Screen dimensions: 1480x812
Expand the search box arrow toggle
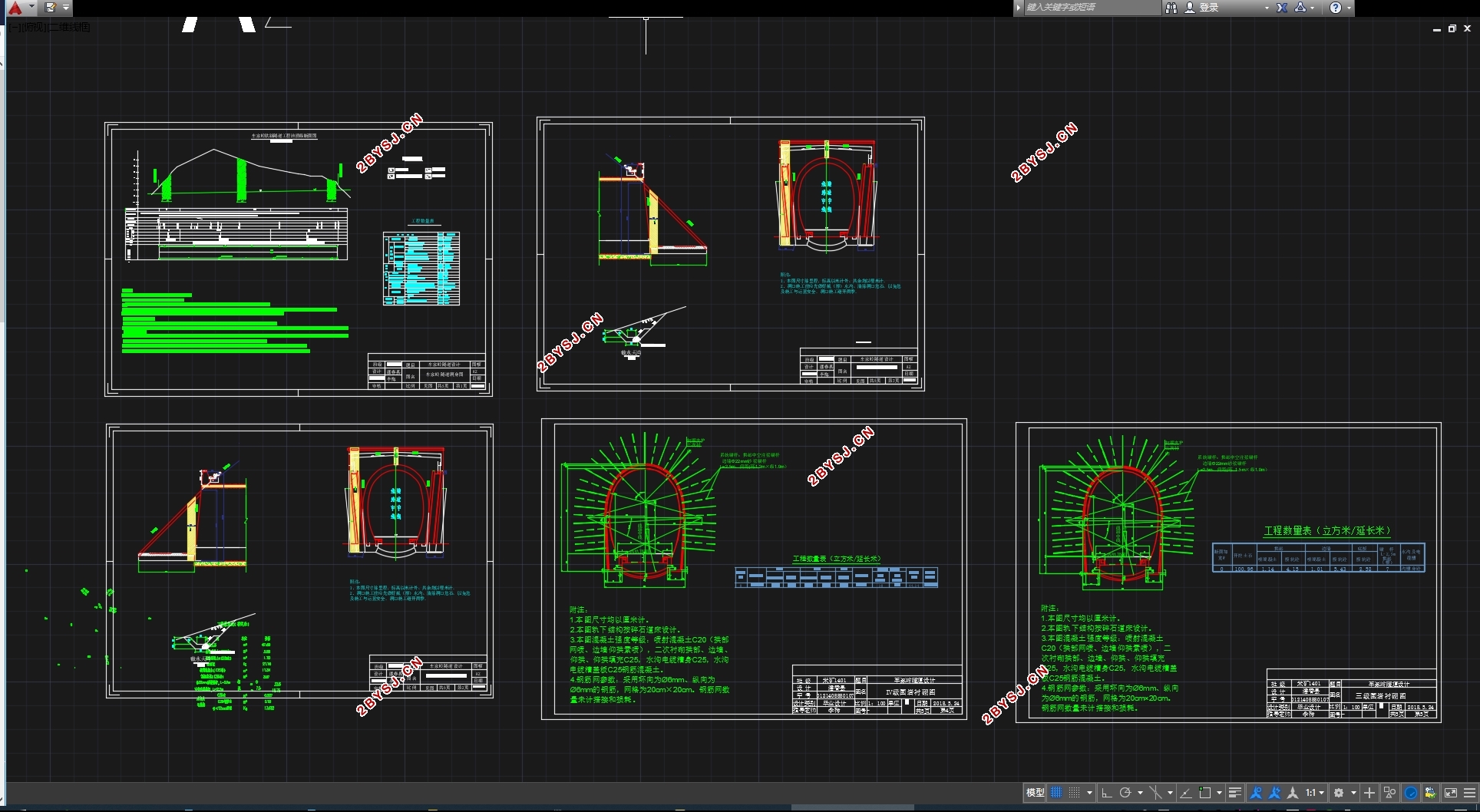pyautogui.click(x=1019, y=8)
